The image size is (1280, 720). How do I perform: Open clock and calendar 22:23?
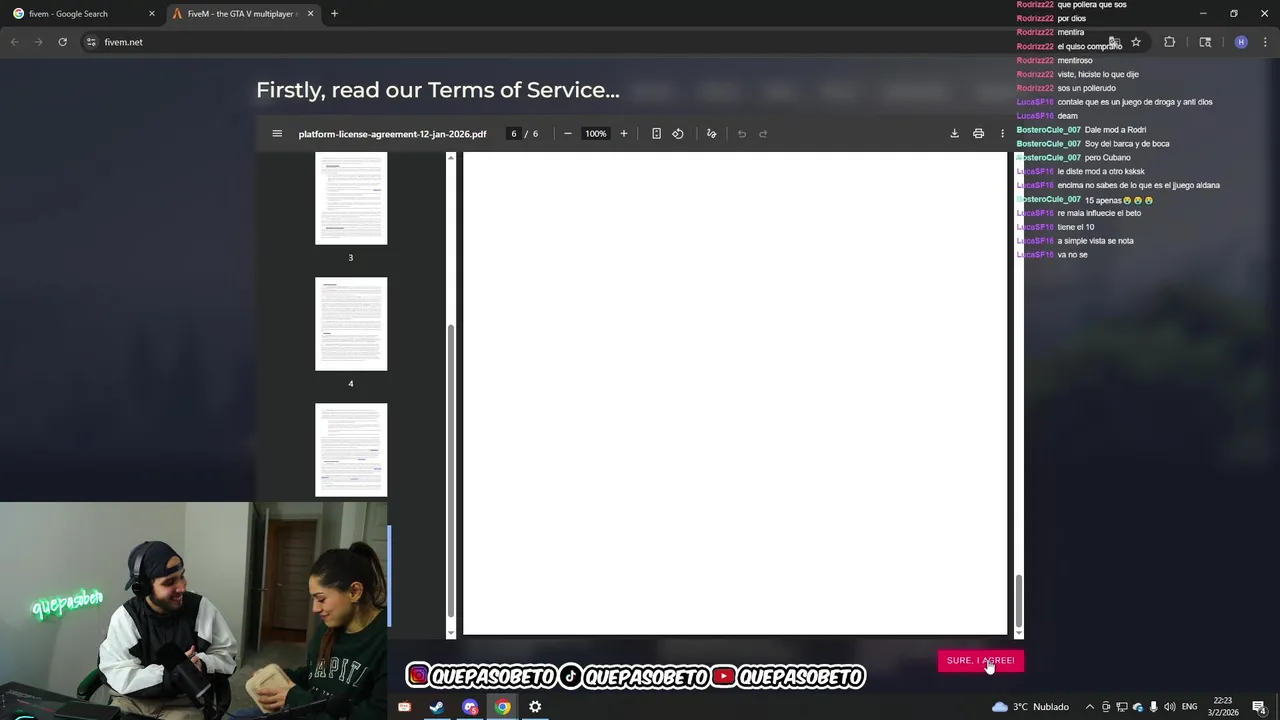[x=1222, y=707]
